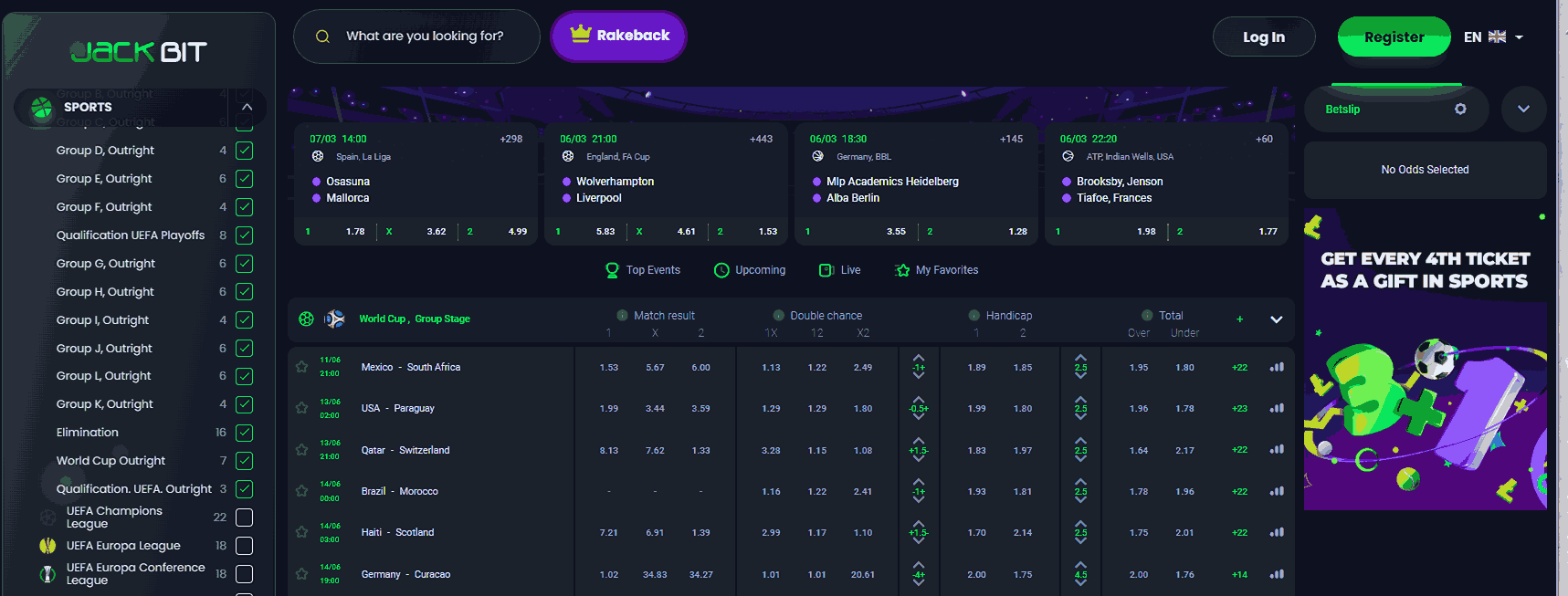Show +22 more markets for Mexico match
The height and width of the screenshot is (596, 1568).
[1239, 368]
